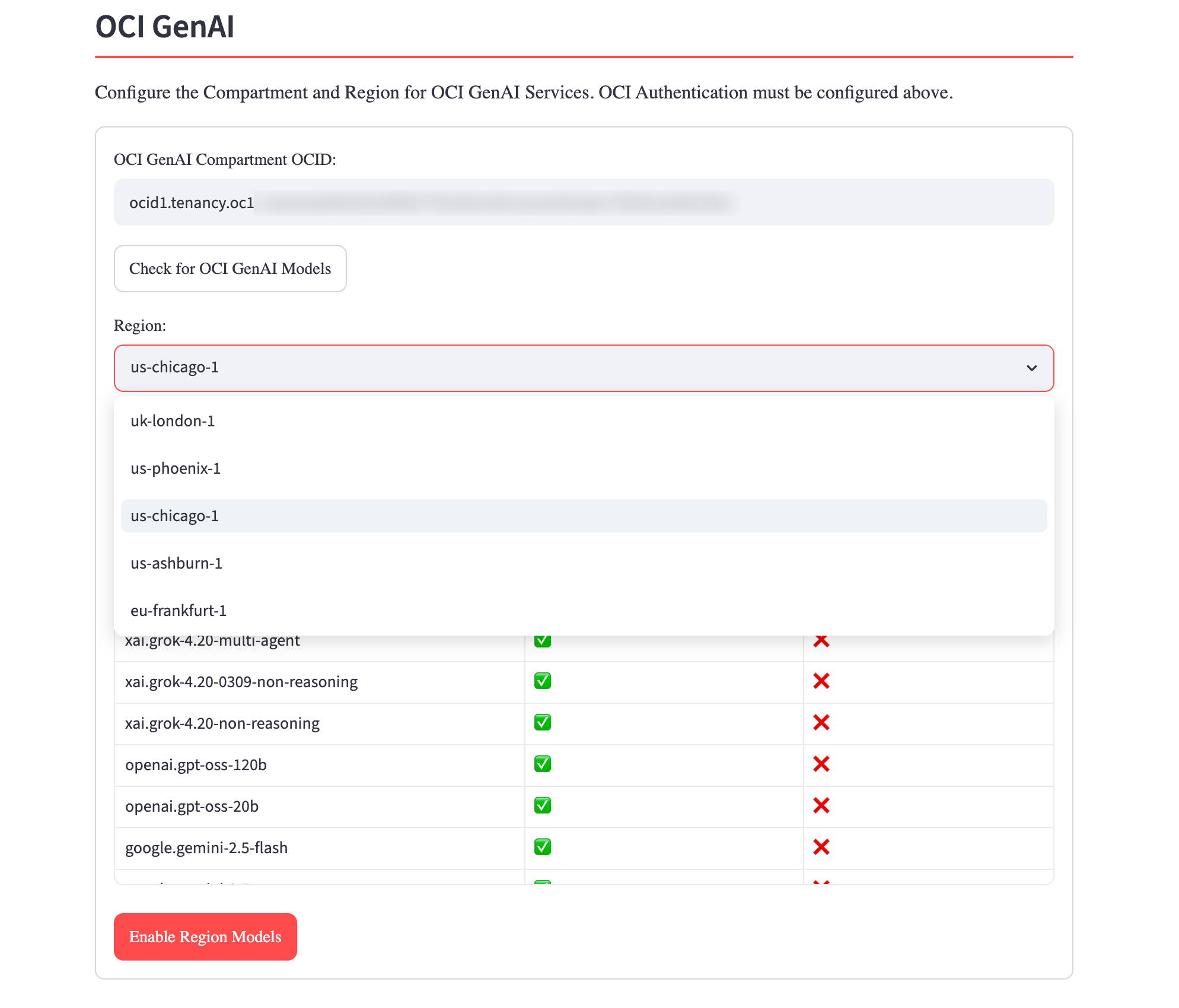Click green checkmark for xai.grok-4.20-non-reasoning
The image size is (1179, 1008).
tap(543, 722)
